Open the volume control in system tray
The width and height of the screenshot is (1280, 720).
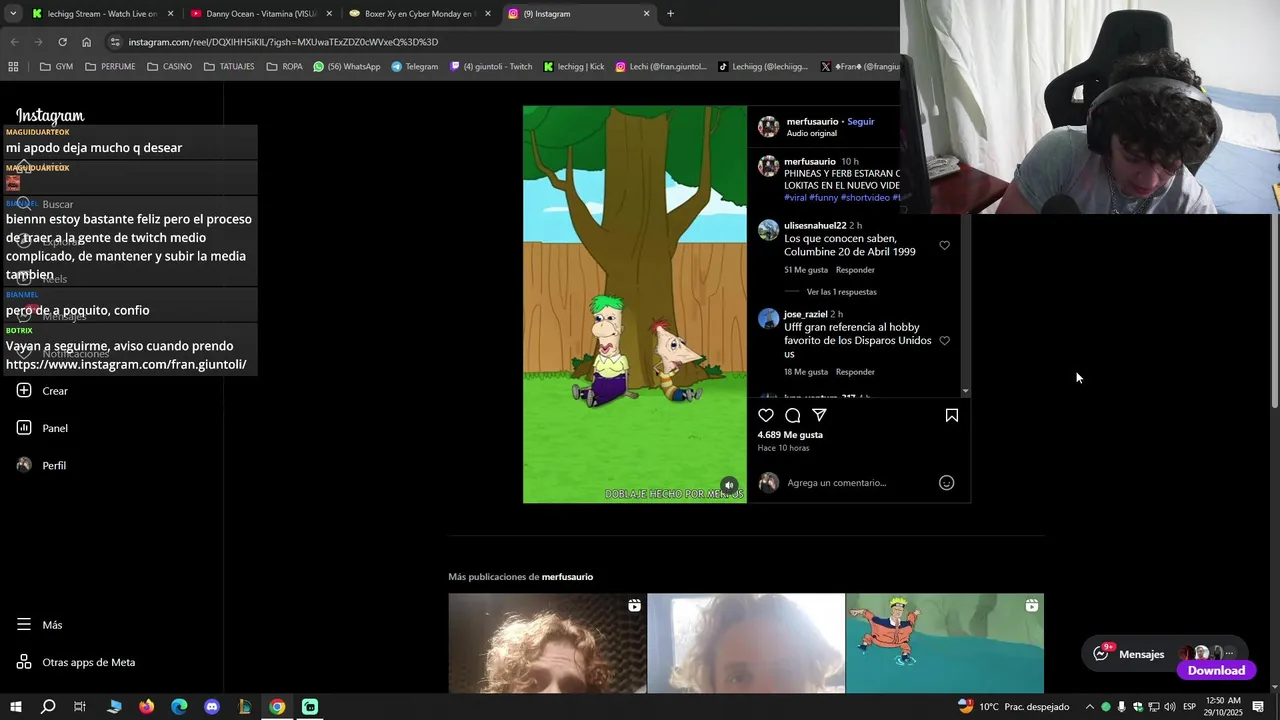pos(1170,707)
